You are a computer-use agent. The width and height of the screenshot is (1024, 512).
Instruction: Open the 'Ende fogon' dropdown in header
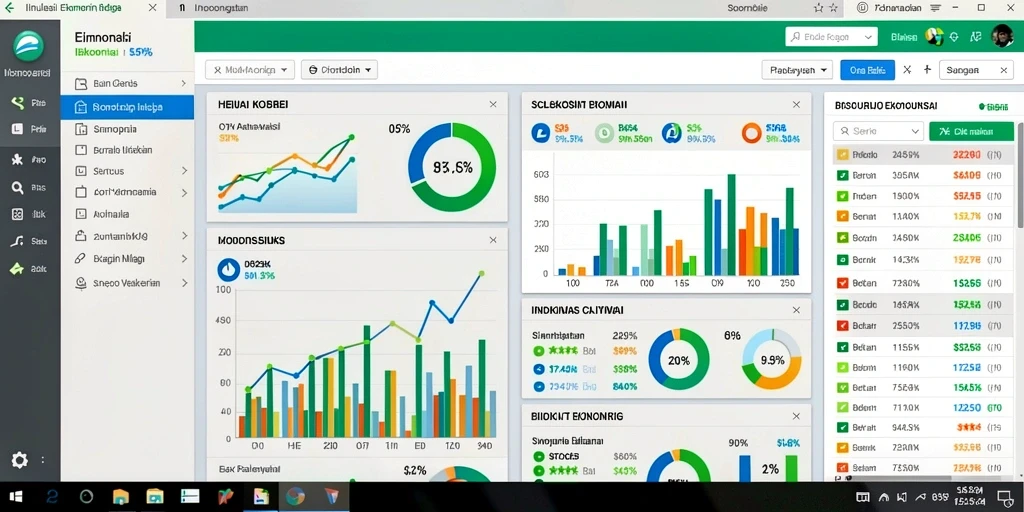coord(831,37)
